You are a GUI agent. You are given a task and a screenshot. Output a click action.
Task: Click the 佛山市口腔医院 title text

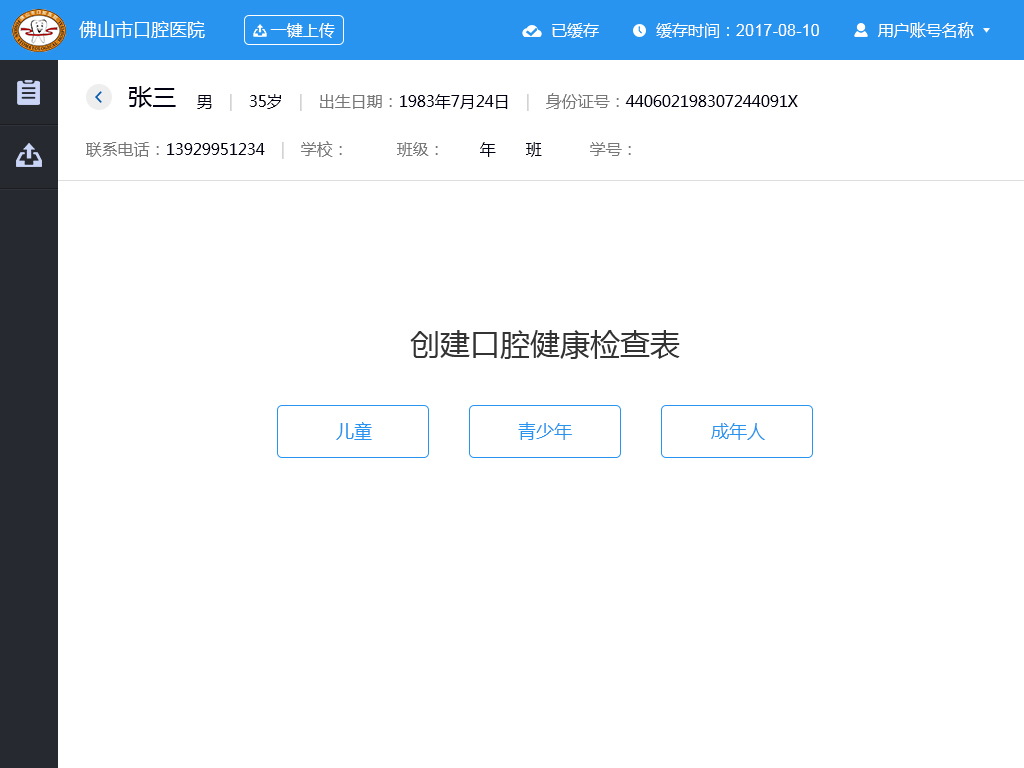(142, 30)
